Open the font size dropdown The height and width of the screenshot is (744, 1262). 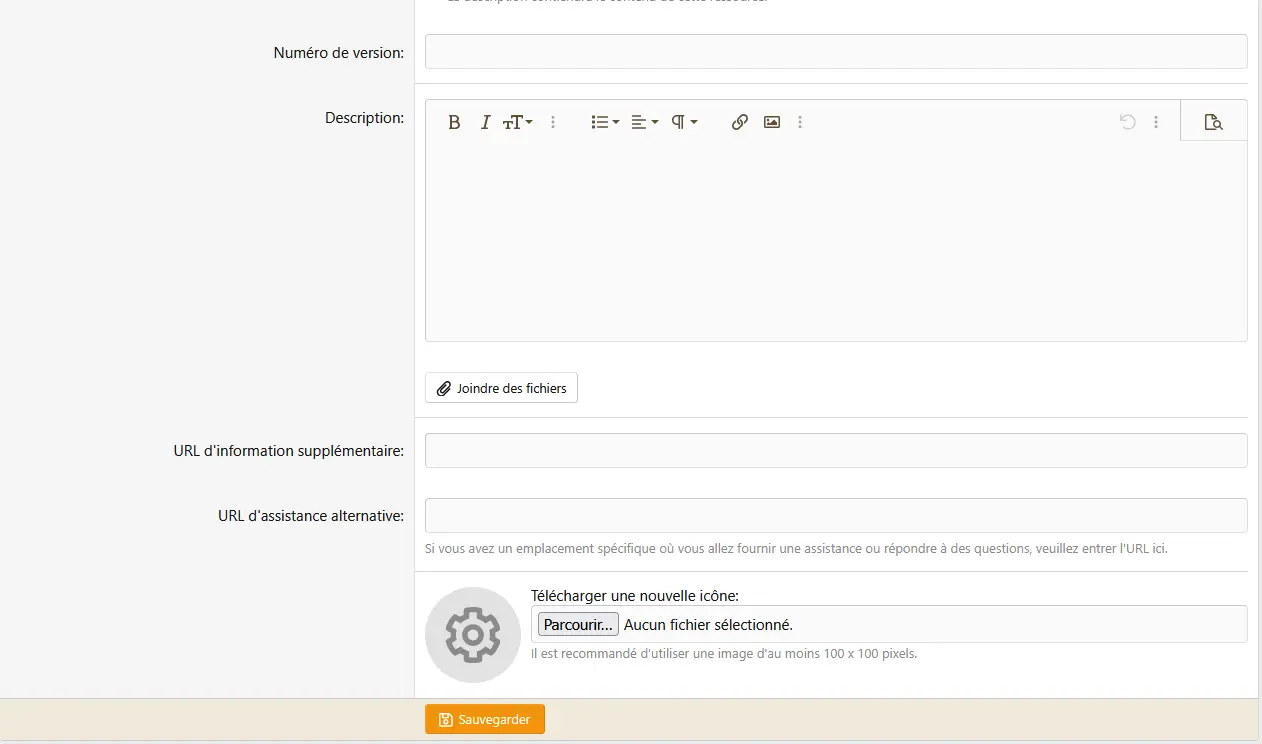517,122
